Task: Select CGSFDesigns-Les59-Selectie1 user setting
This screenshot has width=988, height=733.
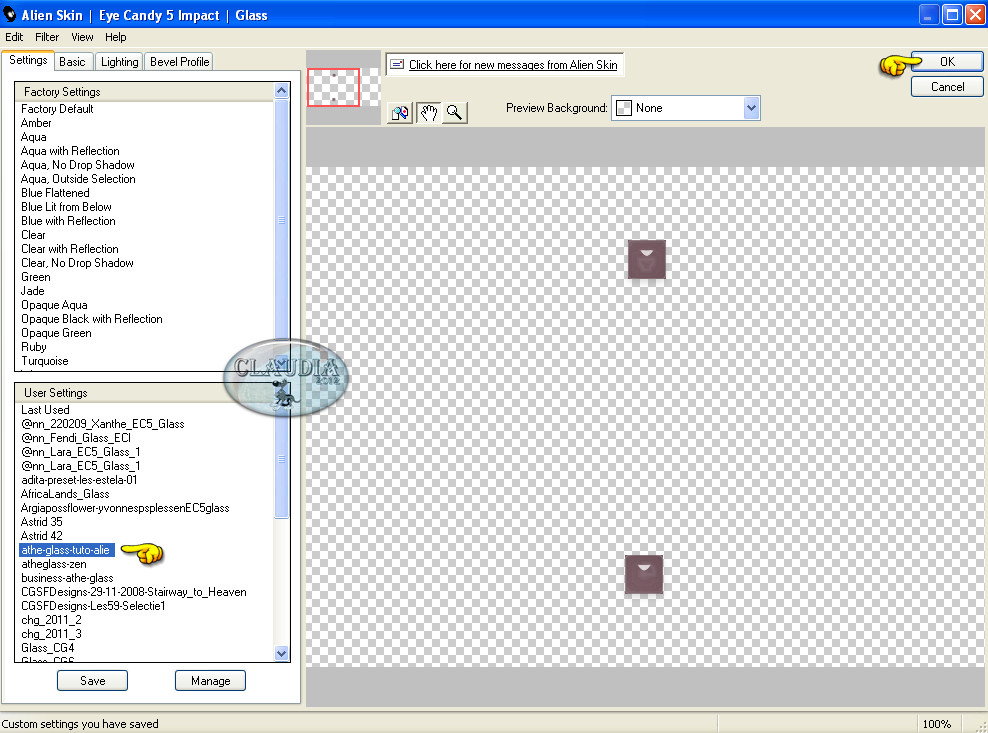Action: point(93,606)
